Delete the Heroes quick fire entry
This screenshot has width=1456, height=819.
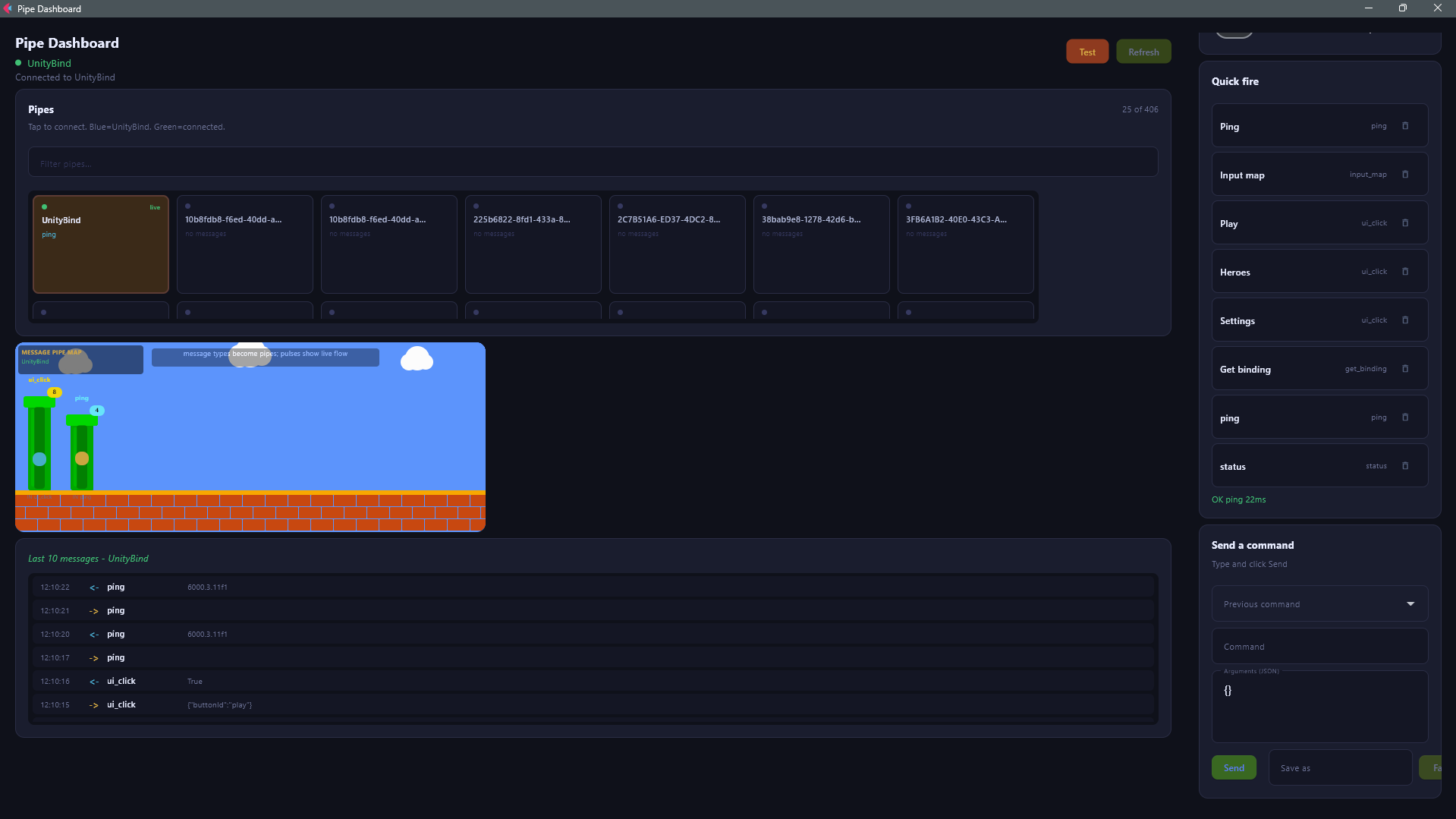[1404, 272]
